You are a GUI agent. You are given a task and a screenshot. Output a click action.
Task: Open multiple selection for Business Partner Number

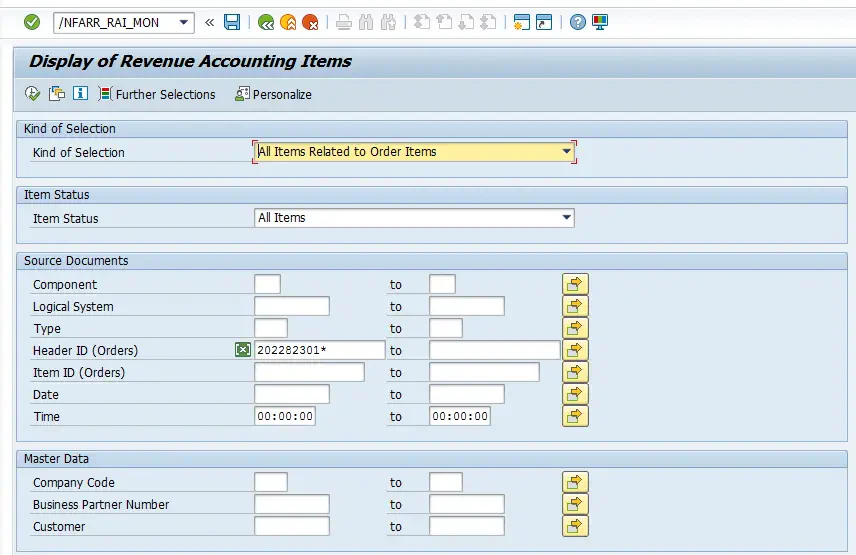coord(575,504)
